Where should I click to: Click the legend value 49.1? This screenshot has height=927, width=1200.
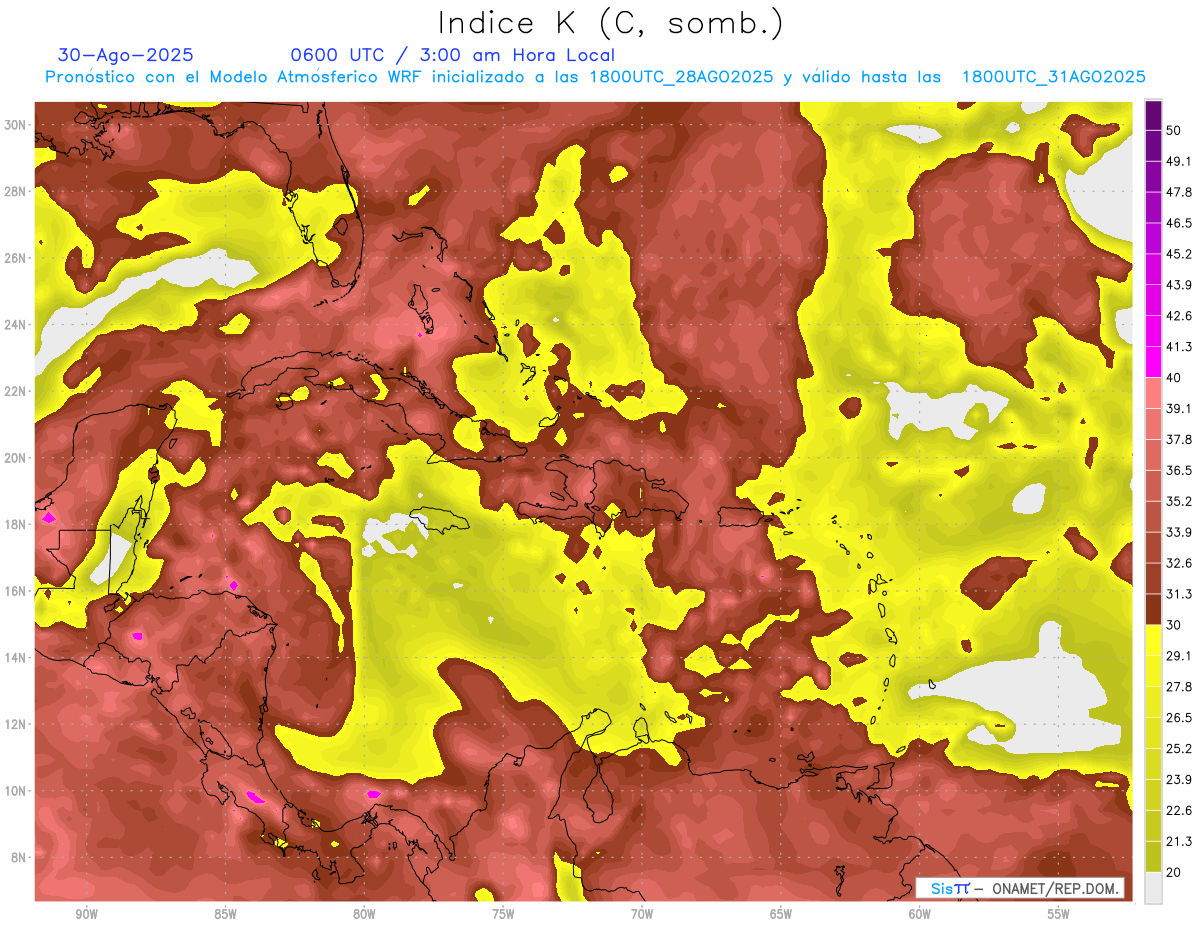1178,161
